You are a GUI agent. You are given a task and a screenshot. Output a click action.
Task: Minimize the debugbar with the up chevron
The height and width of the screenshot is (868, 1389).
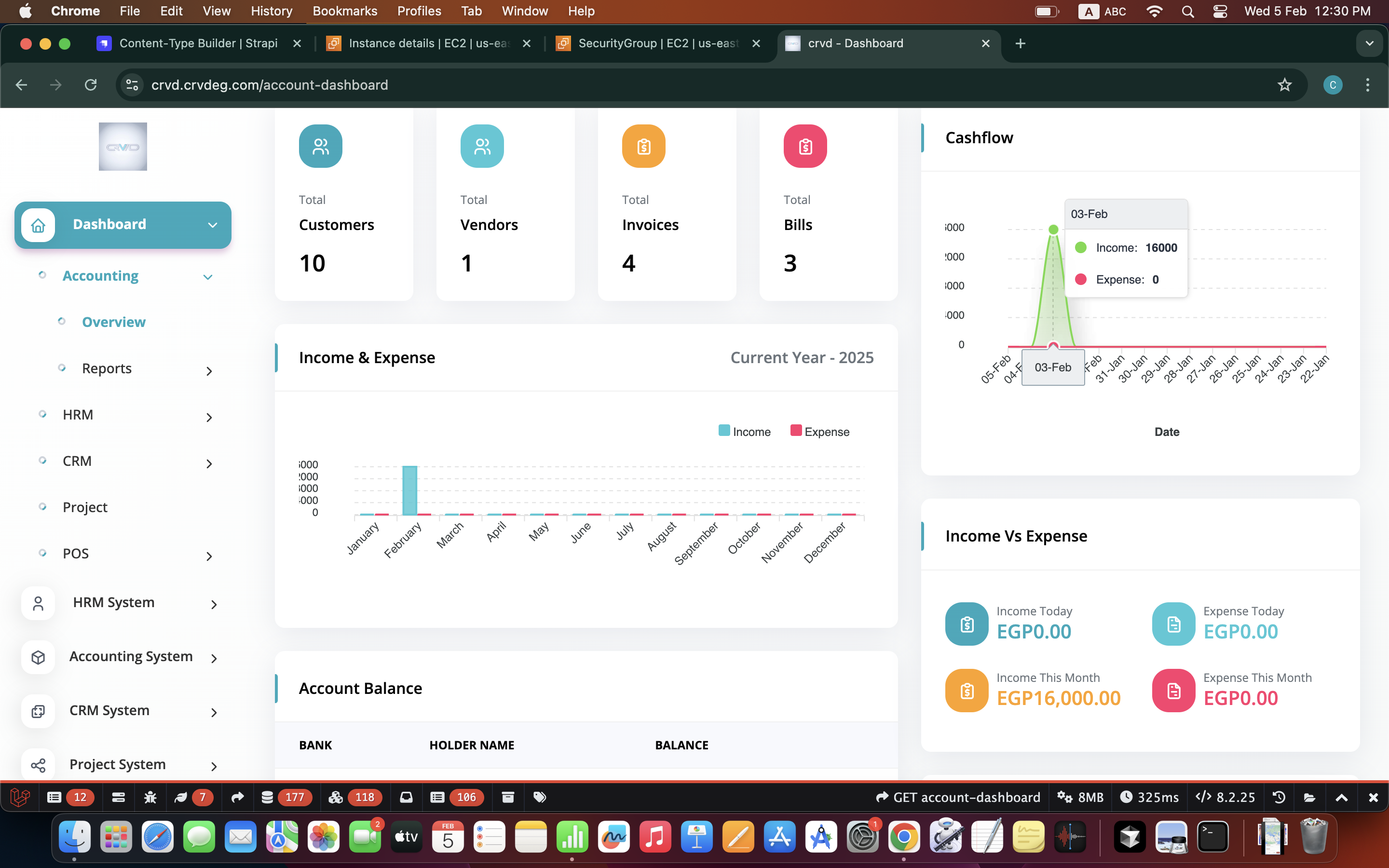(x=1341, y=797)
